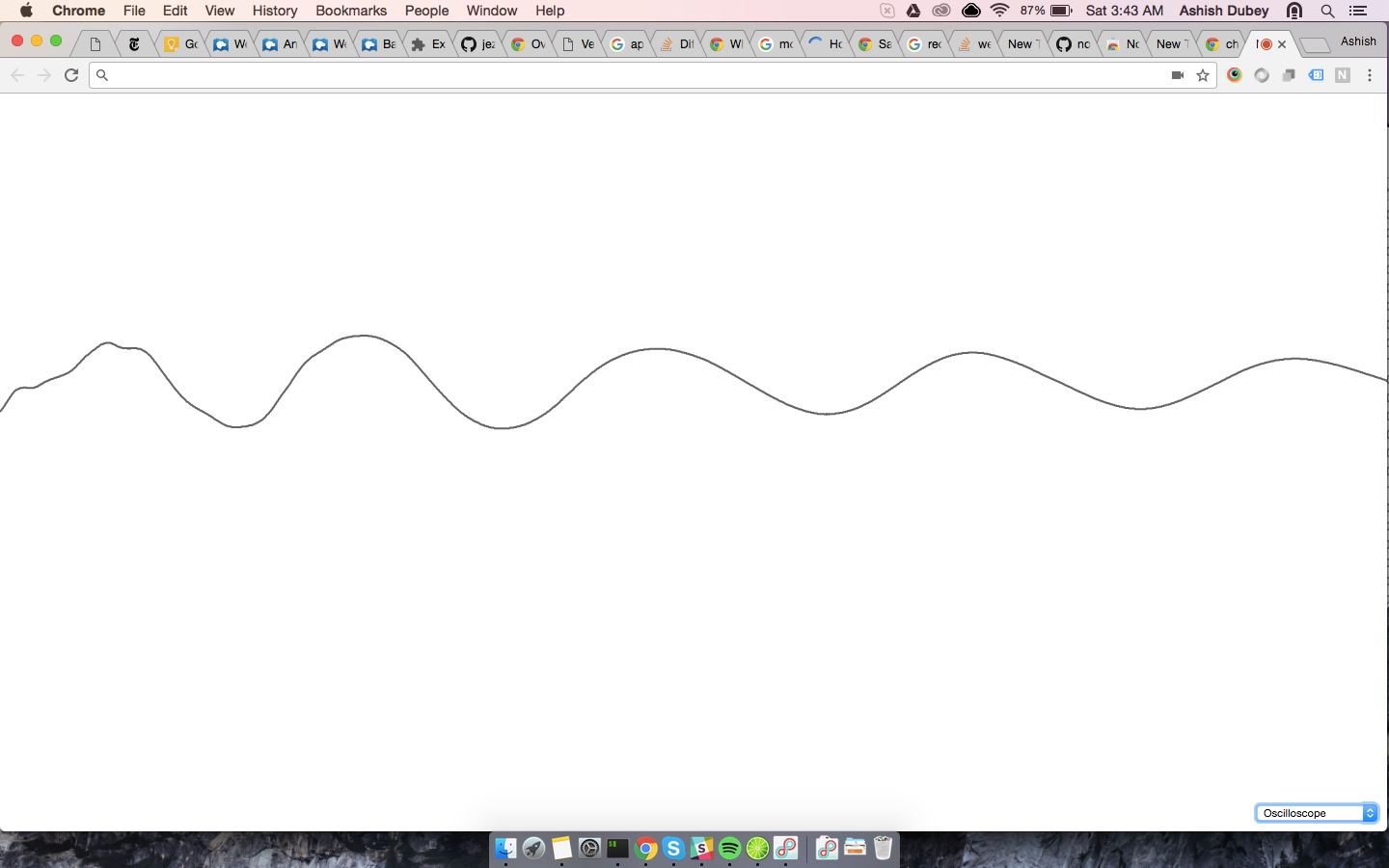
Task: Go forward to next page
Action: pos(44,75)
